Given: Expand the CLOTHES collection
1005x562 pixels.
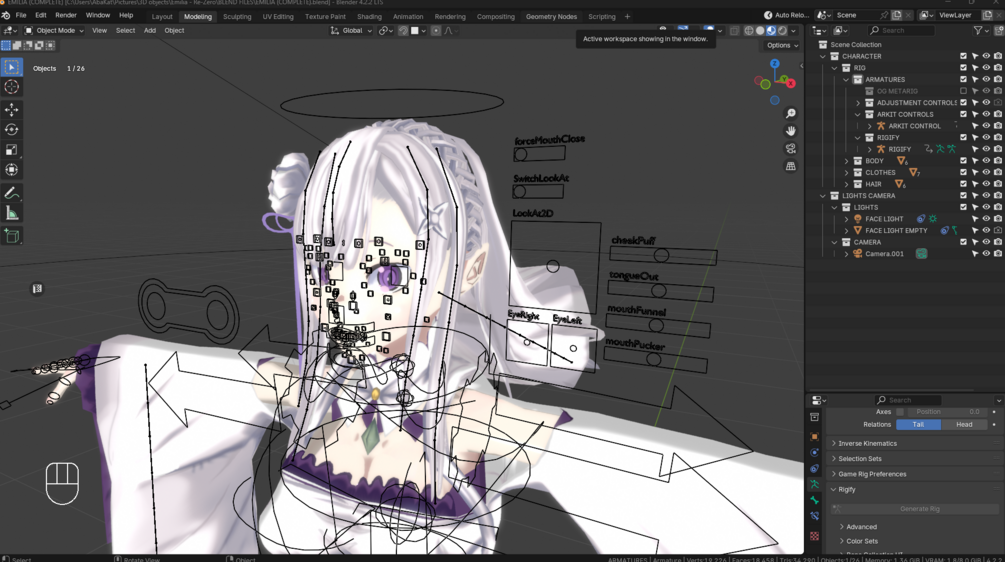Looking at the screenshot, I should click(x=846, y=172).
